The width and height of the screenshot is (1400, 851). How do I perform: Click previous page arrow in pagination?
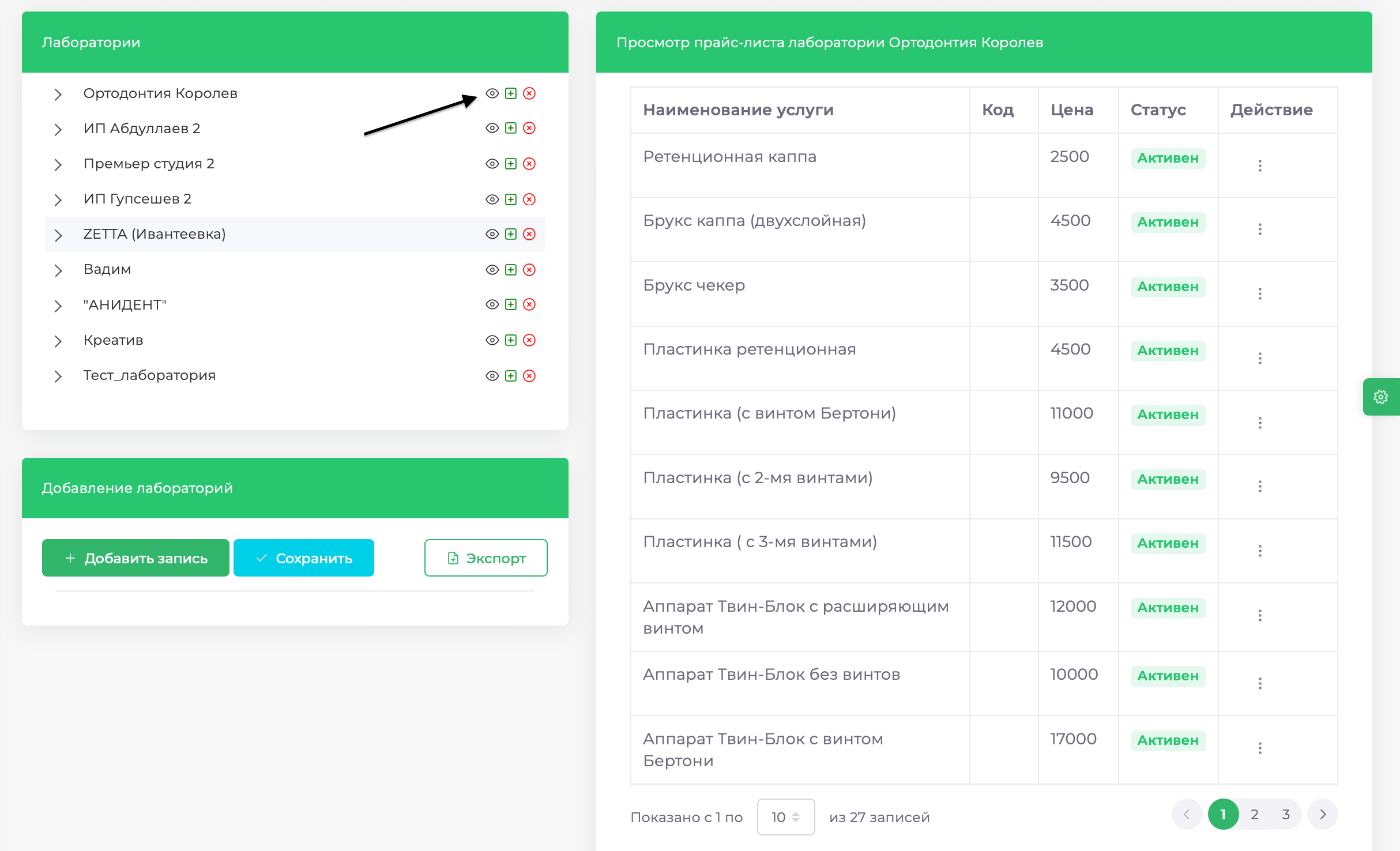point(1187,815)
